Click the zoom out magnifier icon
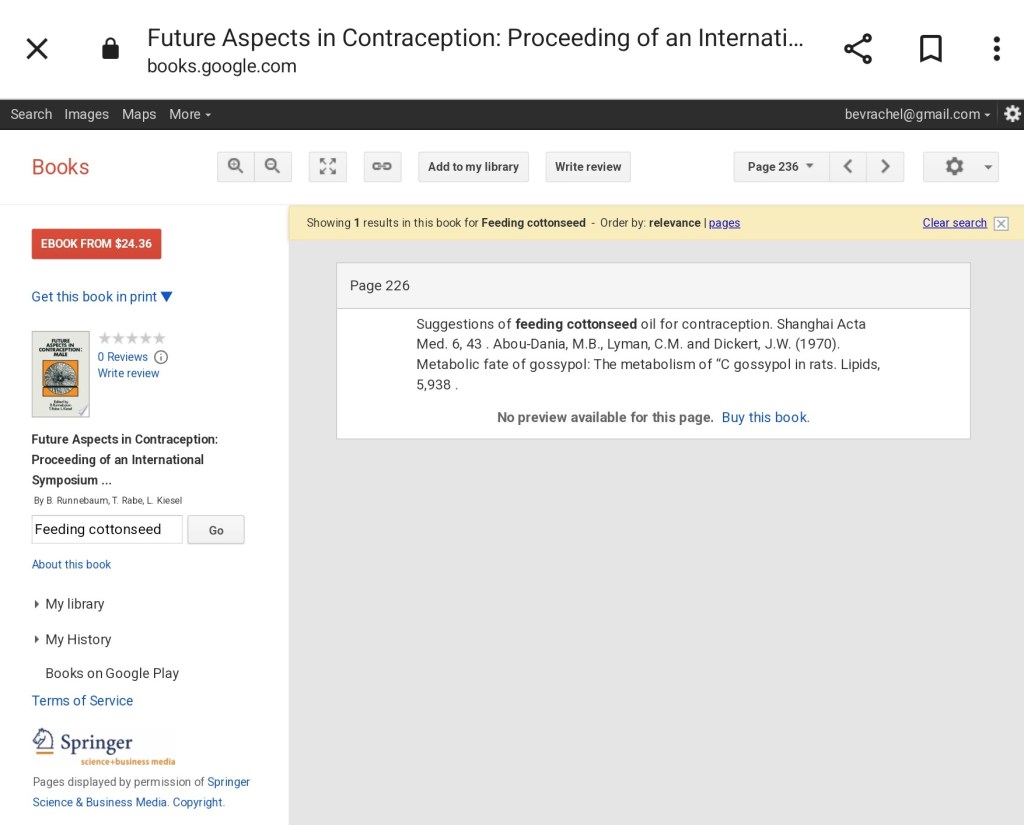Viewport: 1024px width, 825px height. click(x=273, y=167)
